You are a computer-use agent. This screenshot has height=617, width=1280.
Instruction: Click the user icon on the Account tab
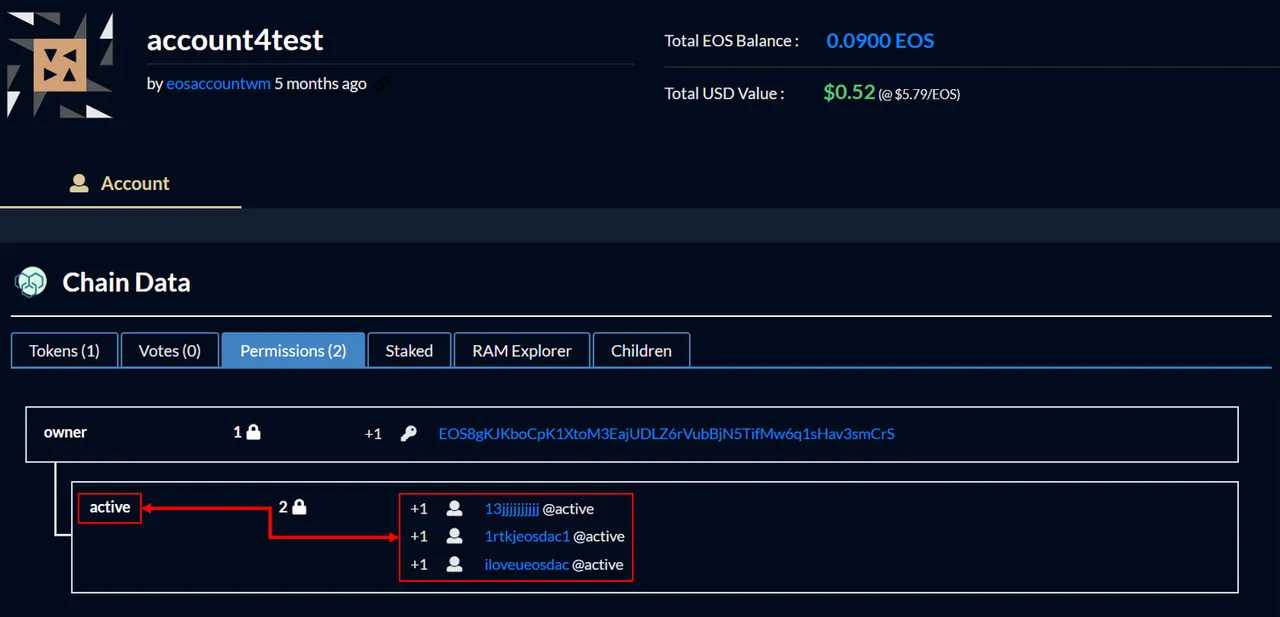pyautogui.click(x=79, y=183)
